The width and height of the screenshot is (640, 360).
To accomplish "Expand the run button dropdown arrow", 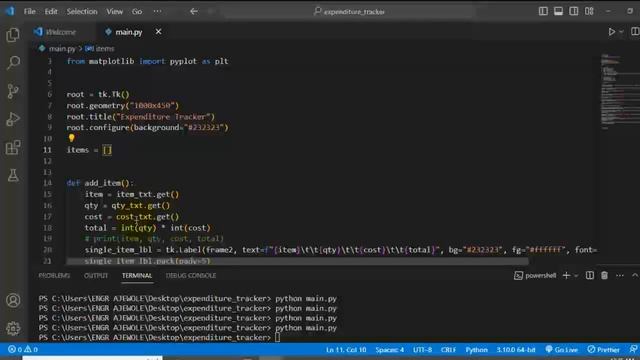I will coord(621,32).
